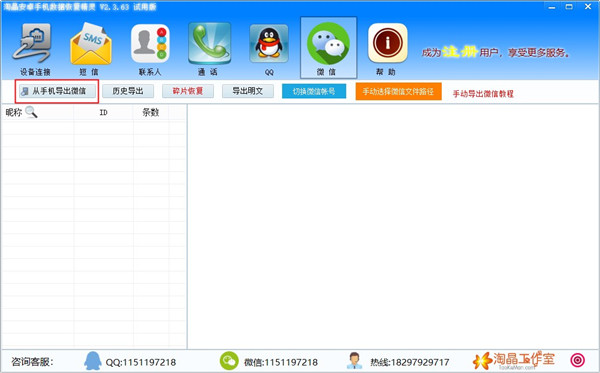Viewport: 600px width, 373px height.
Task: Click 从手机导出微信 button
Action: 57,91
